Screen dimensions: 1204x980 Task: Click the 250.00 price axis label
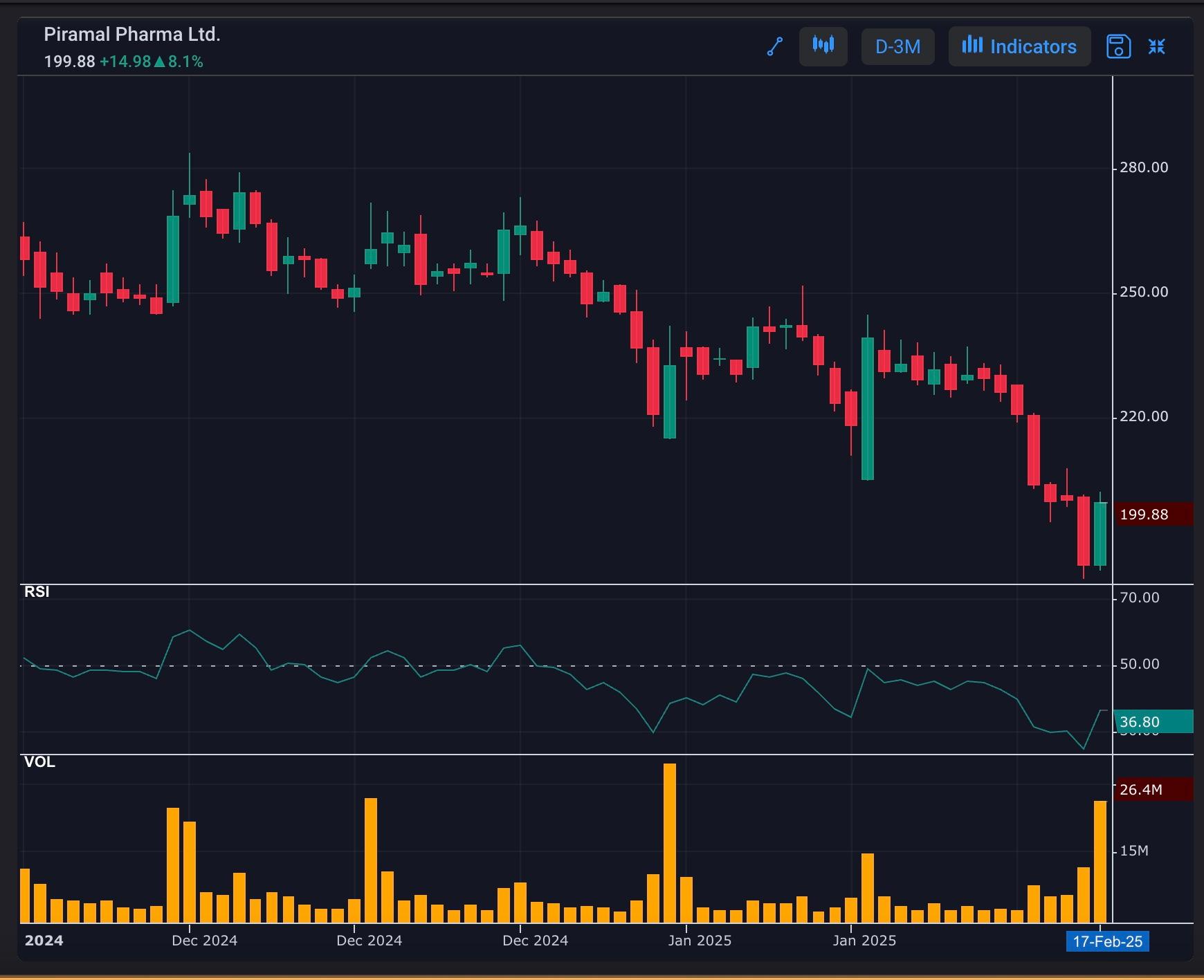click(1144, 292)
